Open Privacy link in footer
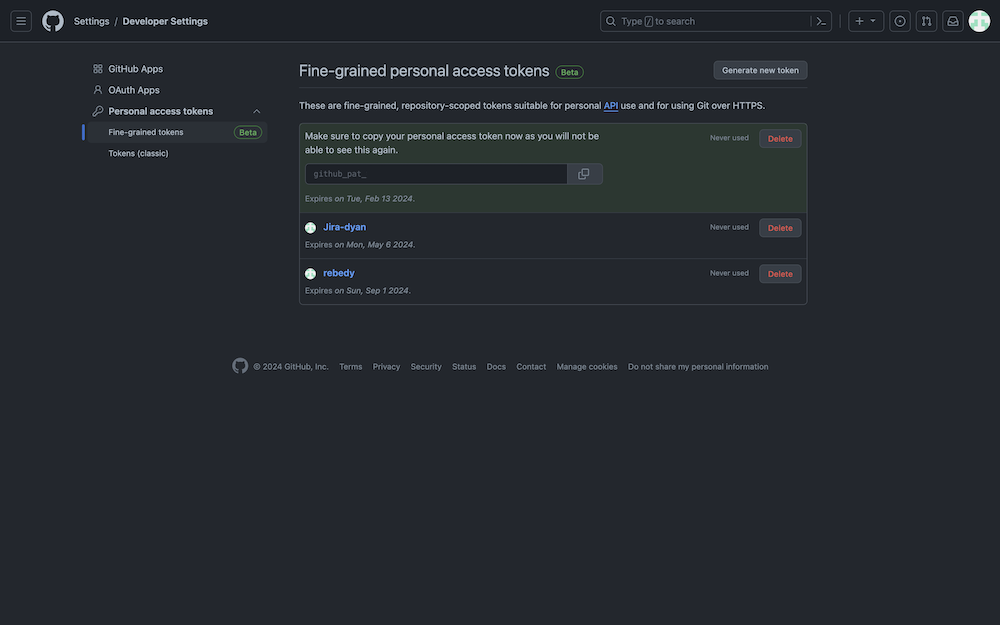Screen dimensions: 1000x625 pyautogui.click(x=386, y=367)
